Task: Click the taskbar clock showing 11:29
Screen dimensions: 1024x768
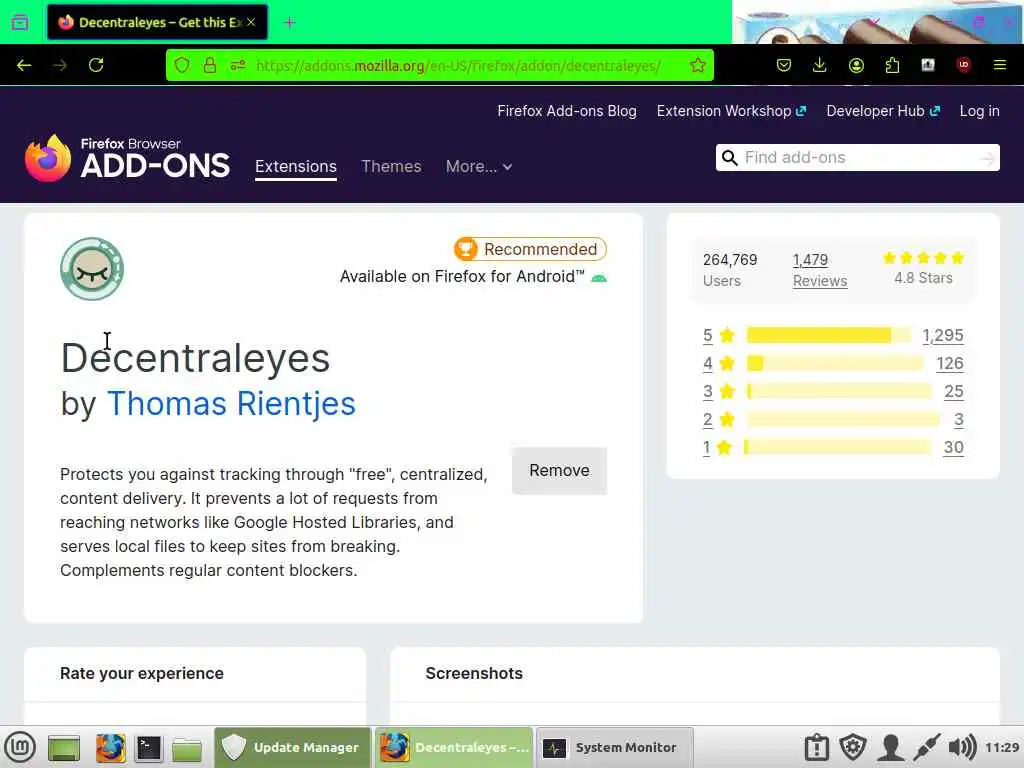Action: 1002,747
